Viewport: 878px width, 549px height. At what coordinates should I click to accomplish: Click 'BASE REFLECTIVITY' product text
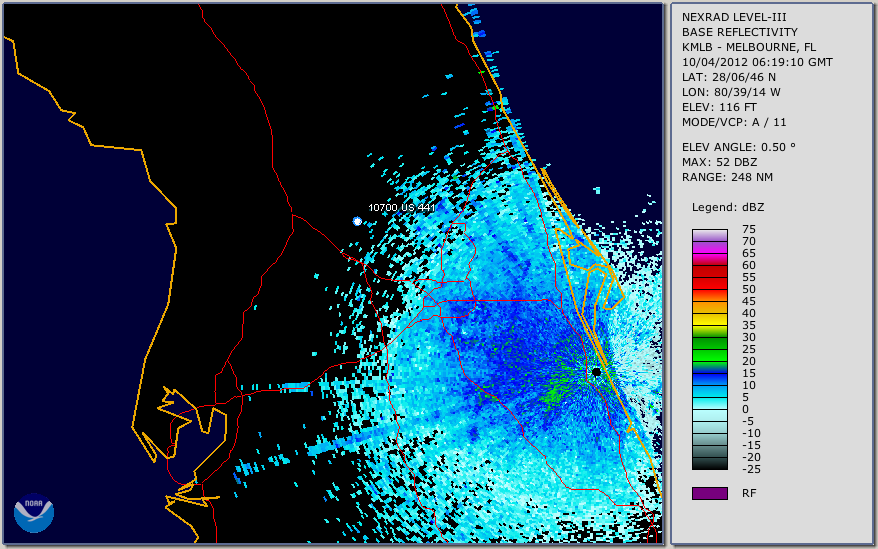pos(740,32)
